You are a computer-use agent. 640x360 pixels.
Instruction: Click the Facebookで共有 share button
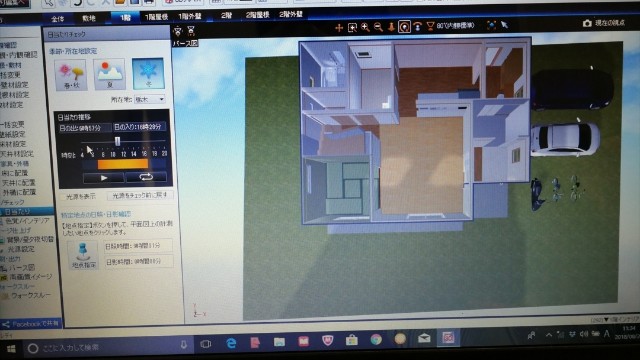coord(31,324)
